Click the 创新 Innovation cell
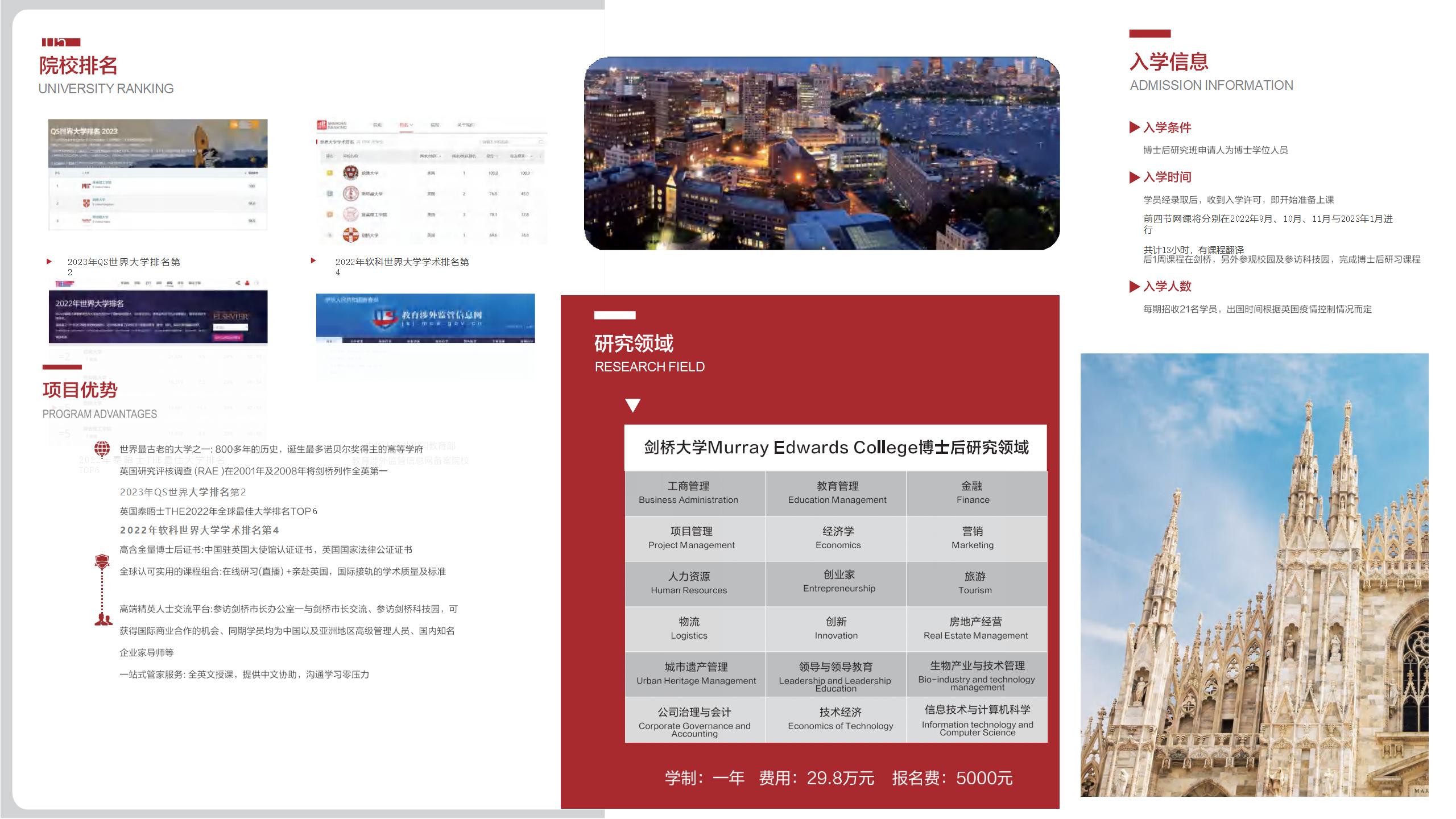 tap(836, 629)
